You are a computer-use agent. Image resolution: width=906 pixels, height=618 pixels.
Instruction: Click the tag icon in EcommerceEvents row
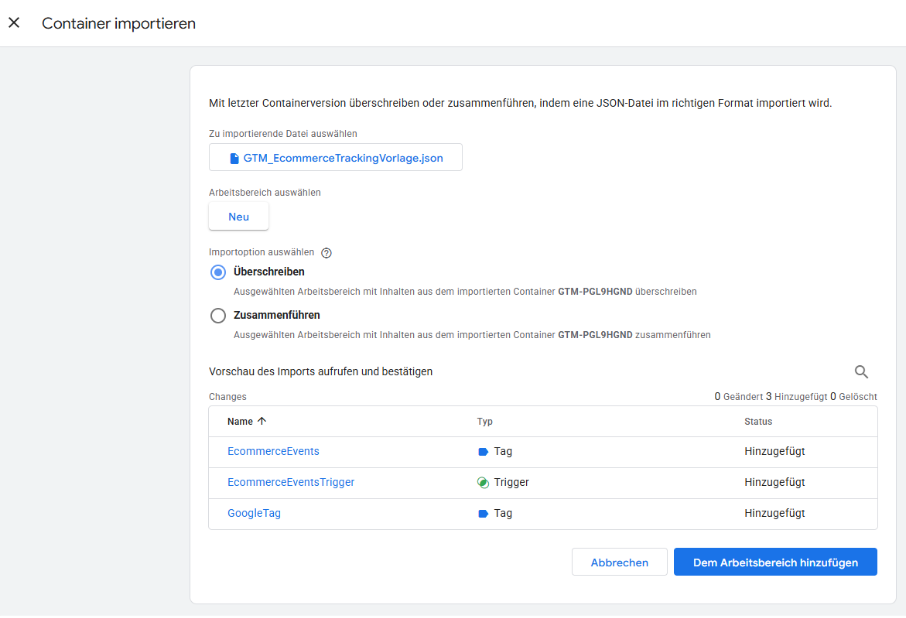483,452
